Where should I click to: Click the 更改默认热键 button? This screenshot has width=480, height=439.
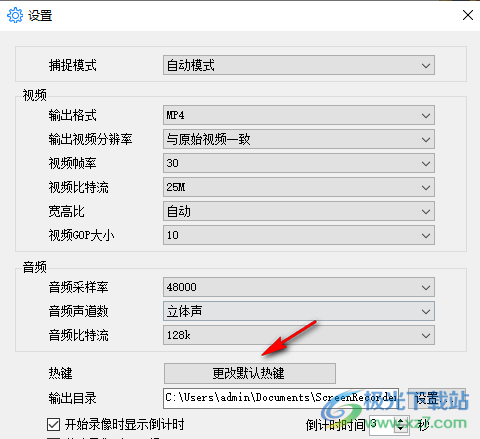(250, 373)
